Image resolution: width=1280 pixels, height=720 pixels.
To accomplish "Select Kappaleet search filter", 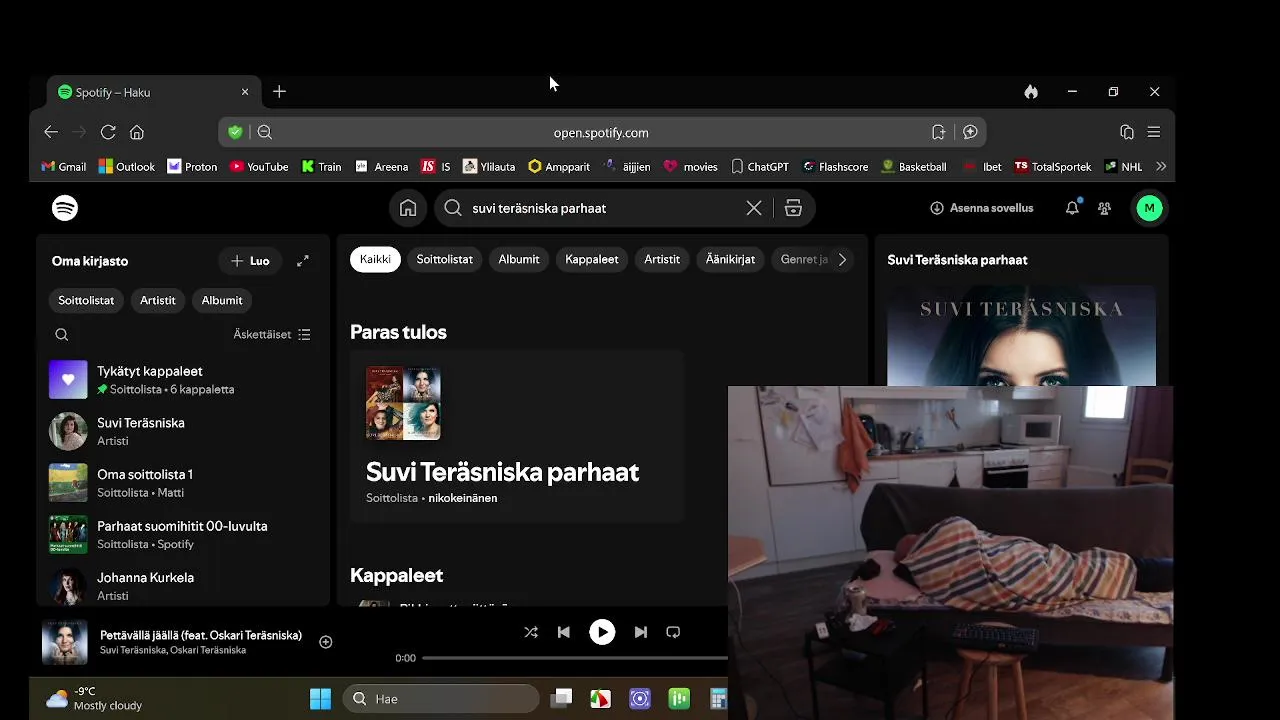I will click(x=592, y=259).
